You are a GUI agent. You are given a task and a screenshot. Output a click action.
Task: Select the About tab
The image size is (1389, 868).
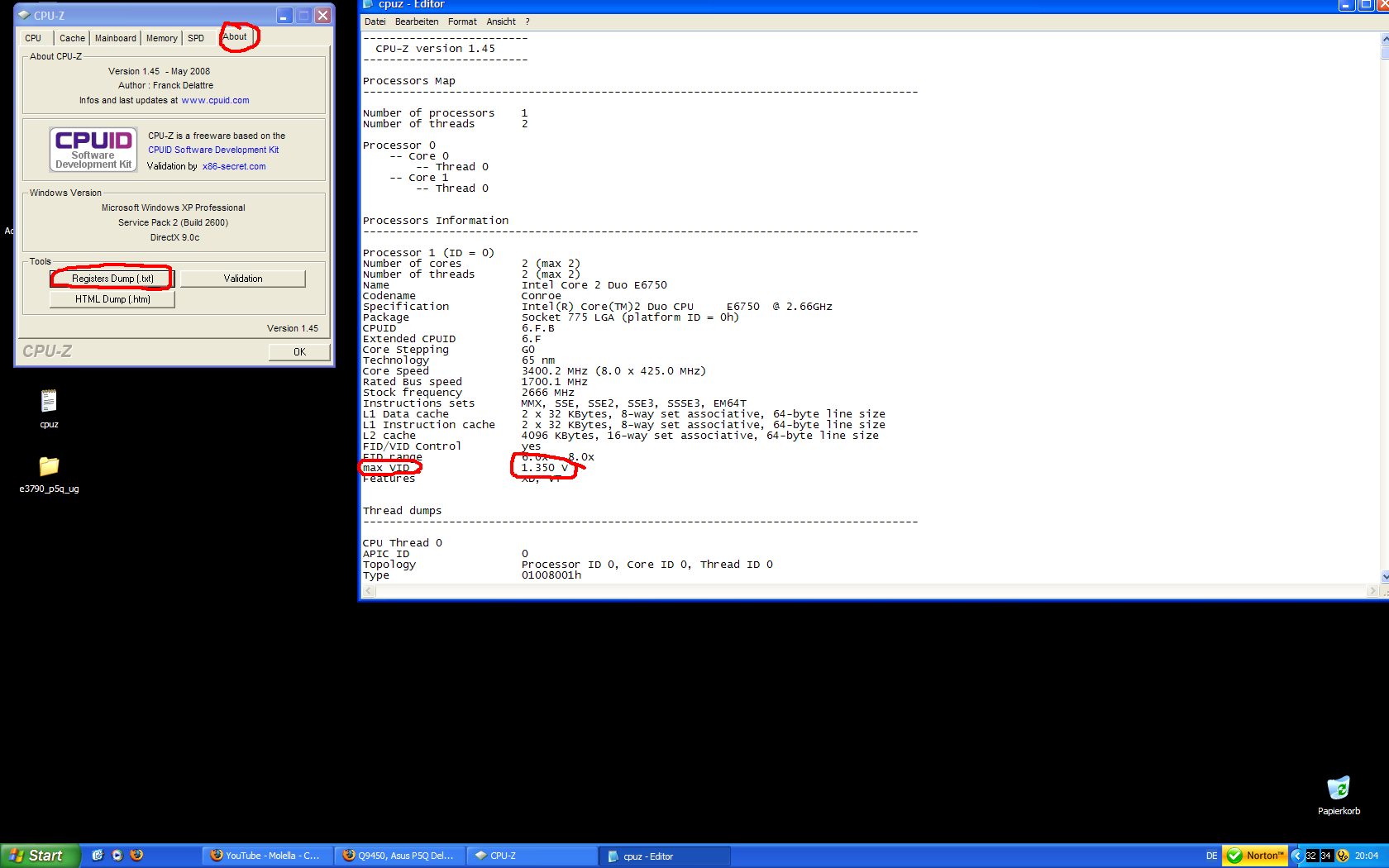tap(235, 36)
